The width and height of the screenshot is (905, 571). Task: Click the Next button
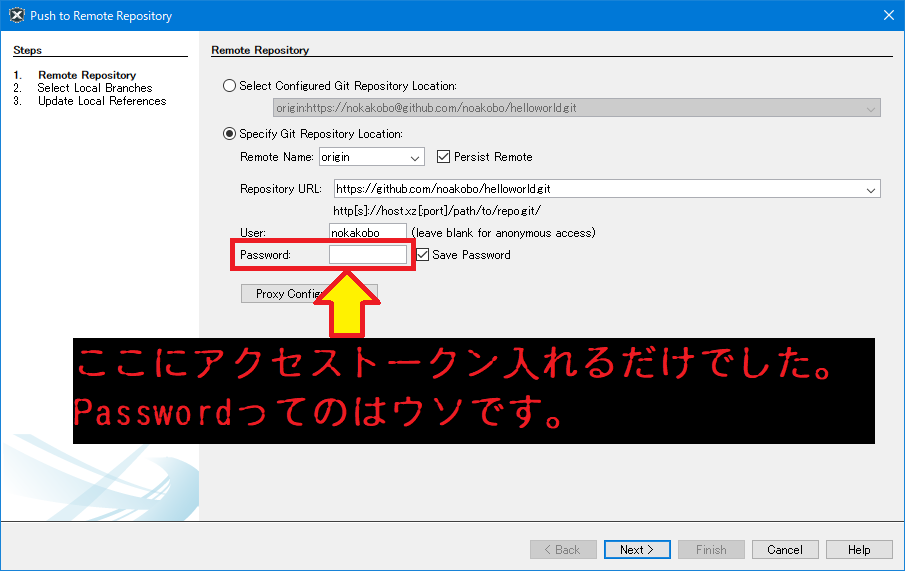point(637,550)
